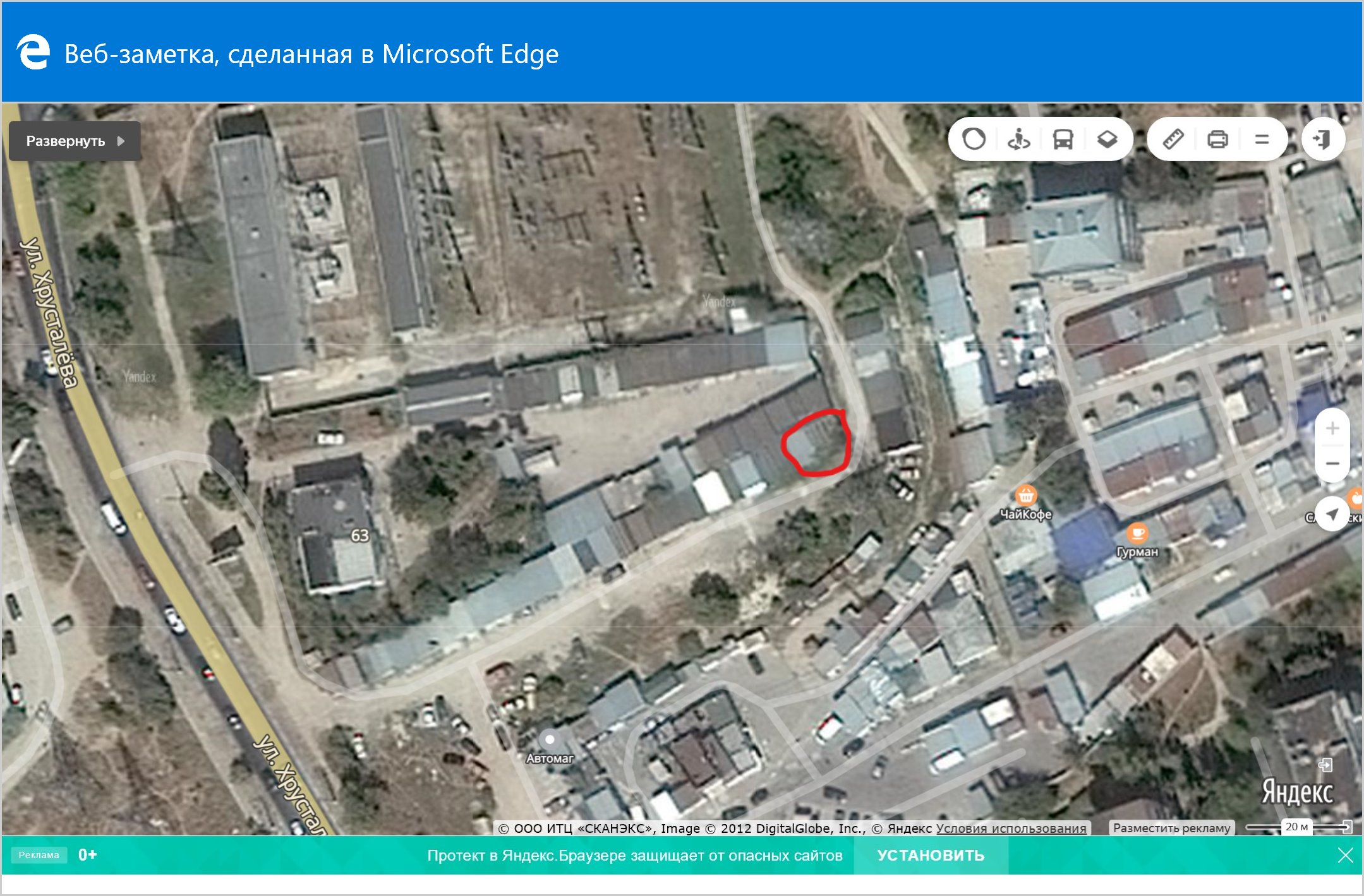Click Разместить рекламу button
The height and width of the screenshot is (896, 1364).
[1171, 828]
